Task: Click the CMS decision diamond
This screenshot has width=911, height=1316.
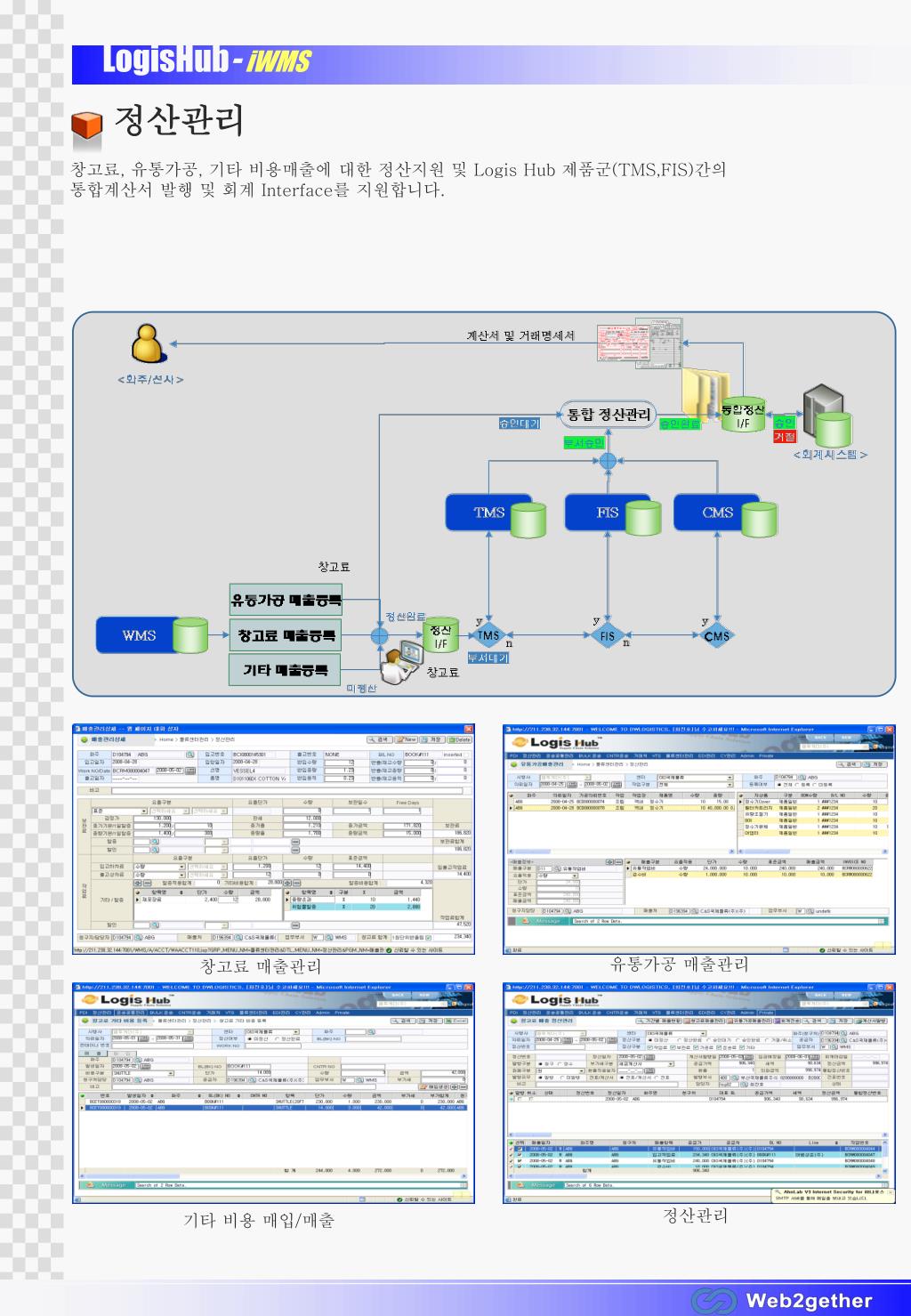Action: (717, 635)
